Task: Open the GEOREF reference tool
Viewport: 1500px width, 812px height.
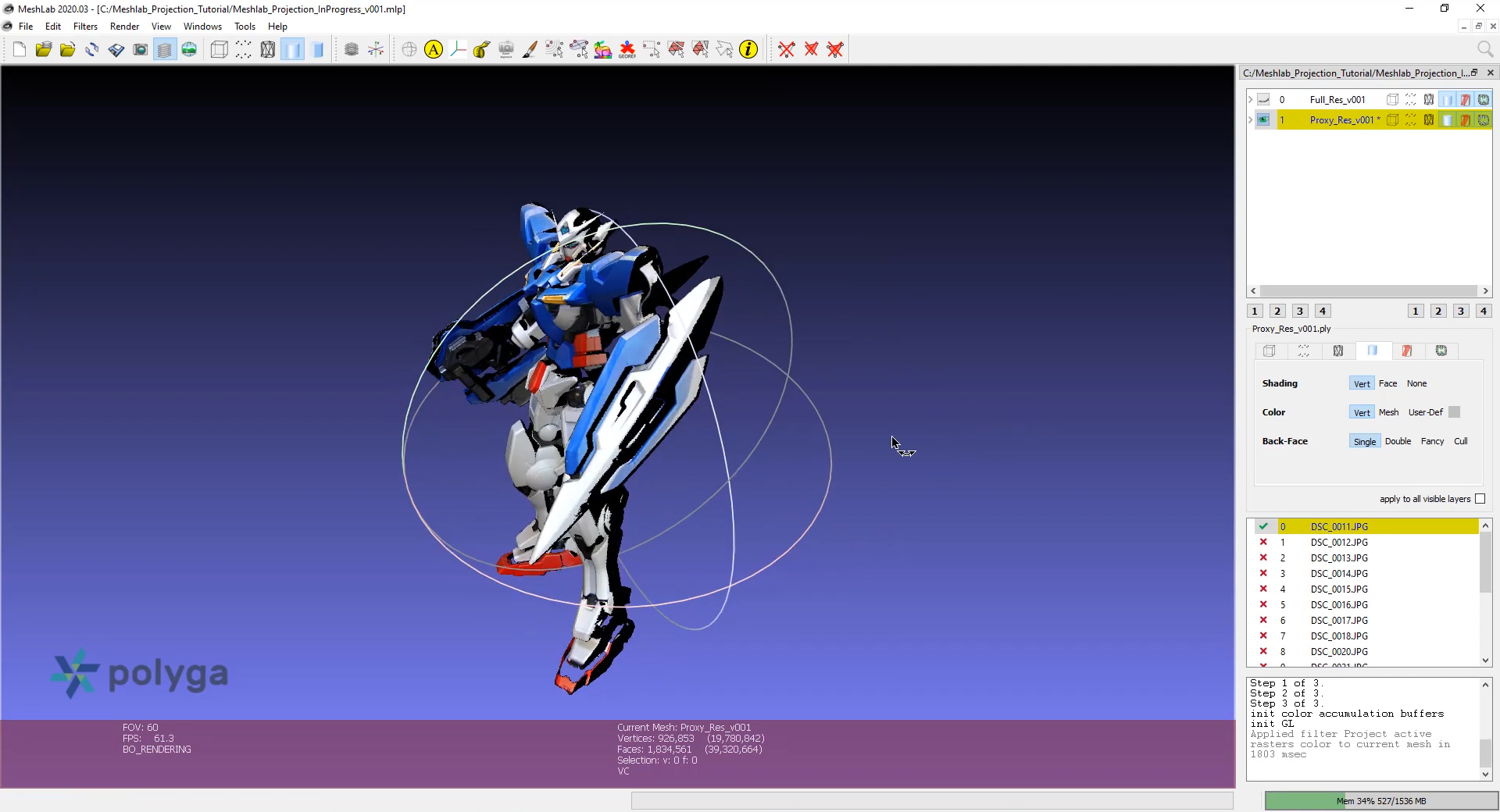Action: pyautogui.click(x=627, y=50)
